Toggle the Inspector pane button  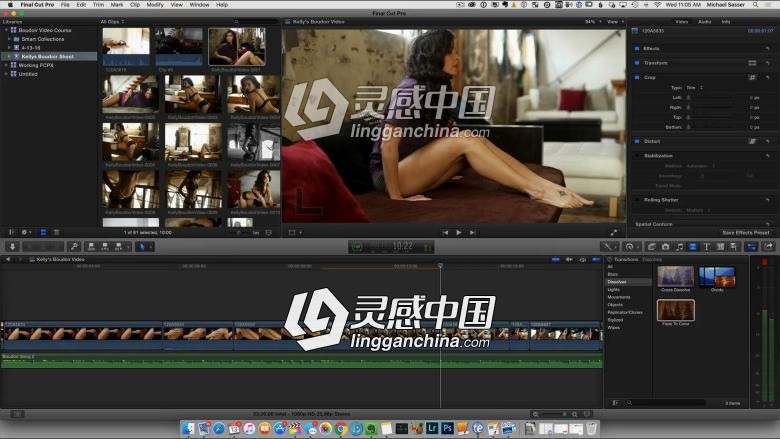[752, 247]
